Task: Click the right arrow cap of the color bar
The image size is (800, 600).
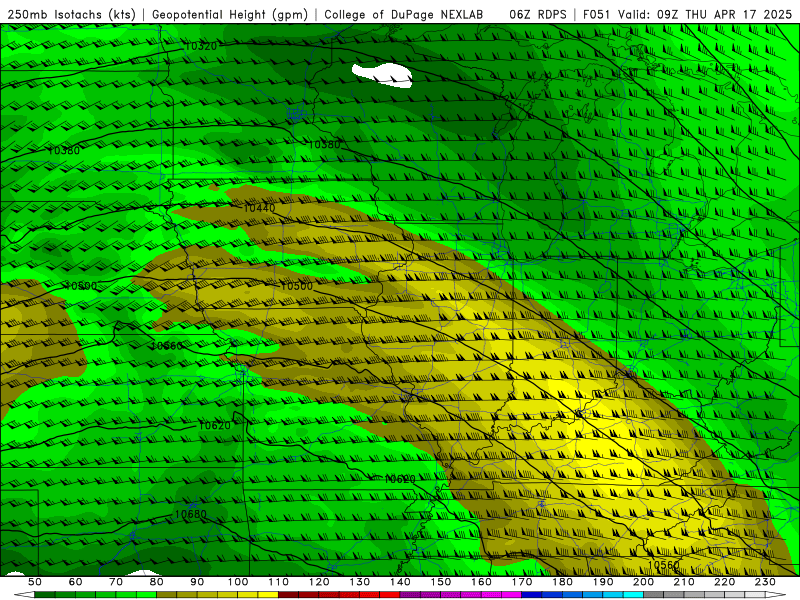Action: click(776, 594)
